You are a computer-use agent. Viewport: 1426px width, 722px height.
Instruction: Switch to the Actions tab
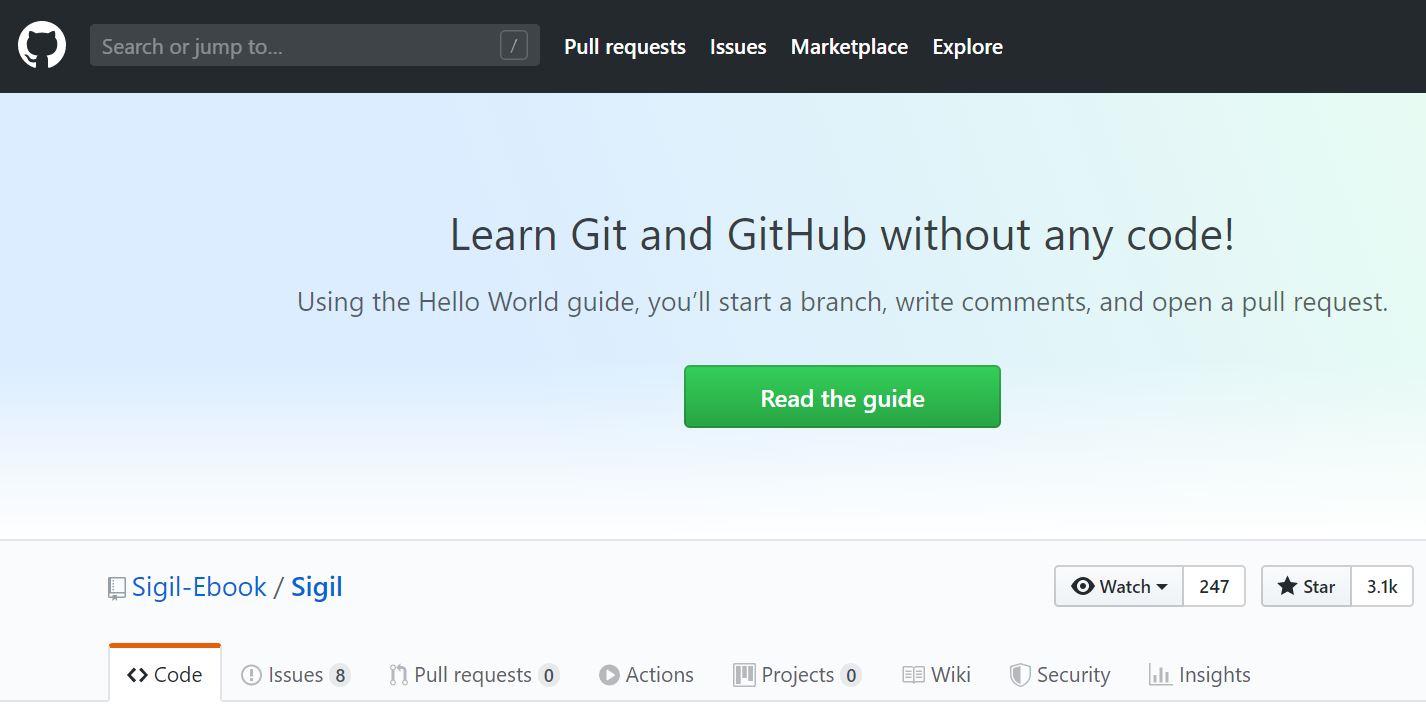pos(646,675)
